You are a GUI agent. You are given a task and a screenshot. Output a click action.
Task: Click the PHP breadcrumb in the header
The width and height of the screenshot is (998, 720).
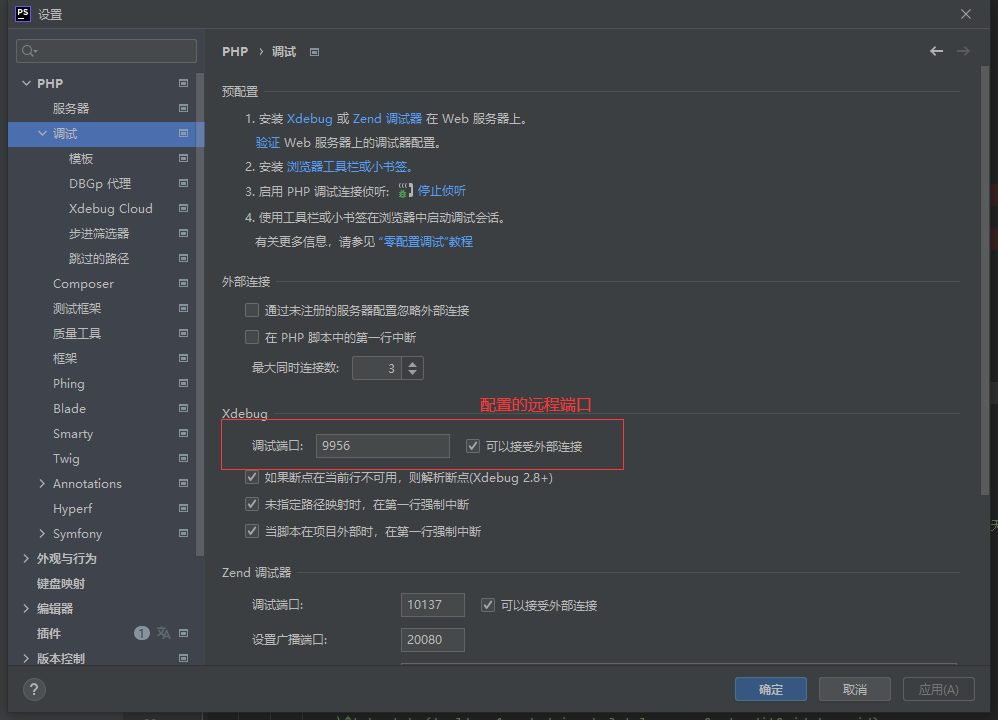click(235, 52)
